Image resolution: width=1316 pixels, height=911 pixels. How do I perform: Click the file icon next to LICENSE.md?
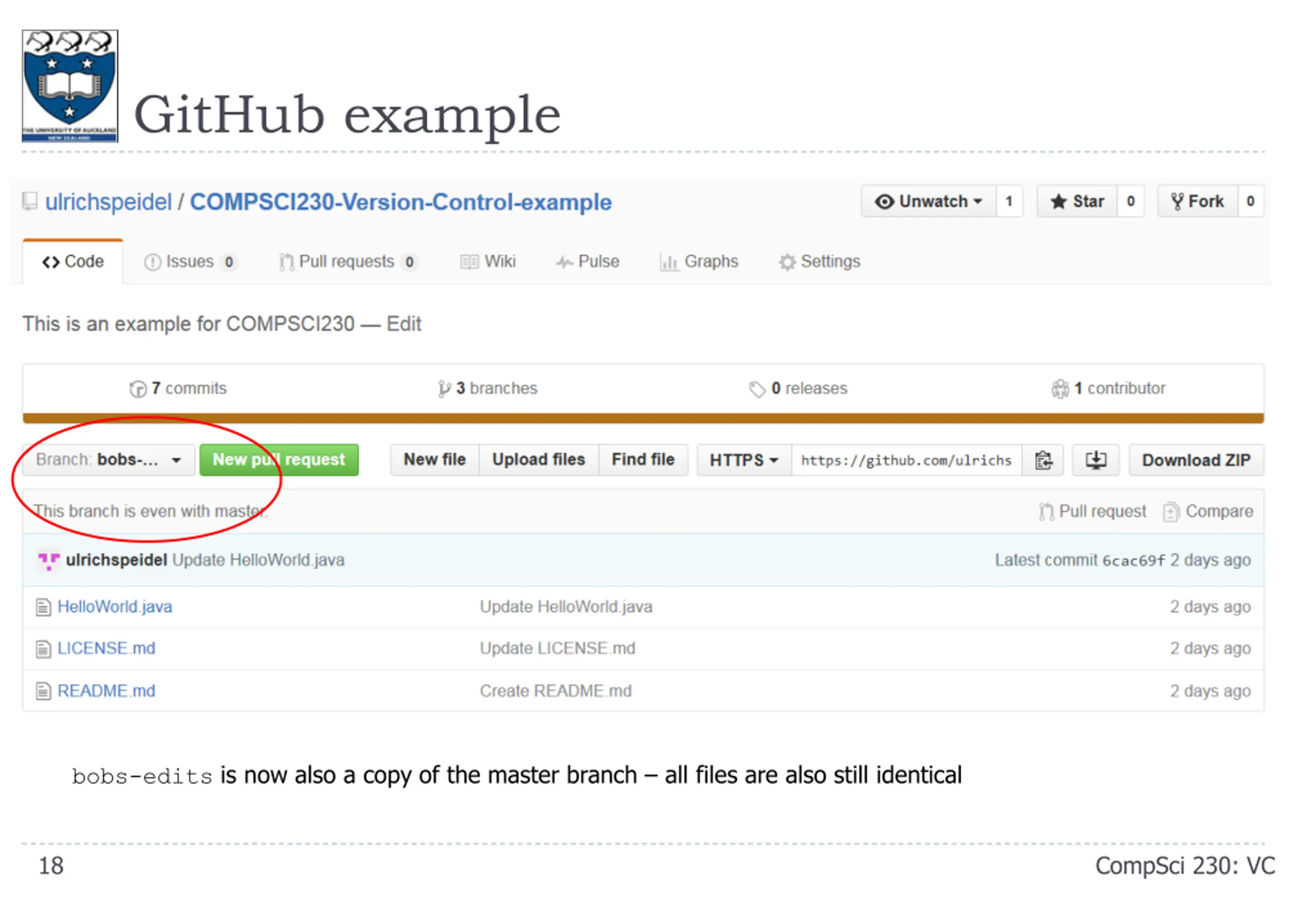[43, 649]
